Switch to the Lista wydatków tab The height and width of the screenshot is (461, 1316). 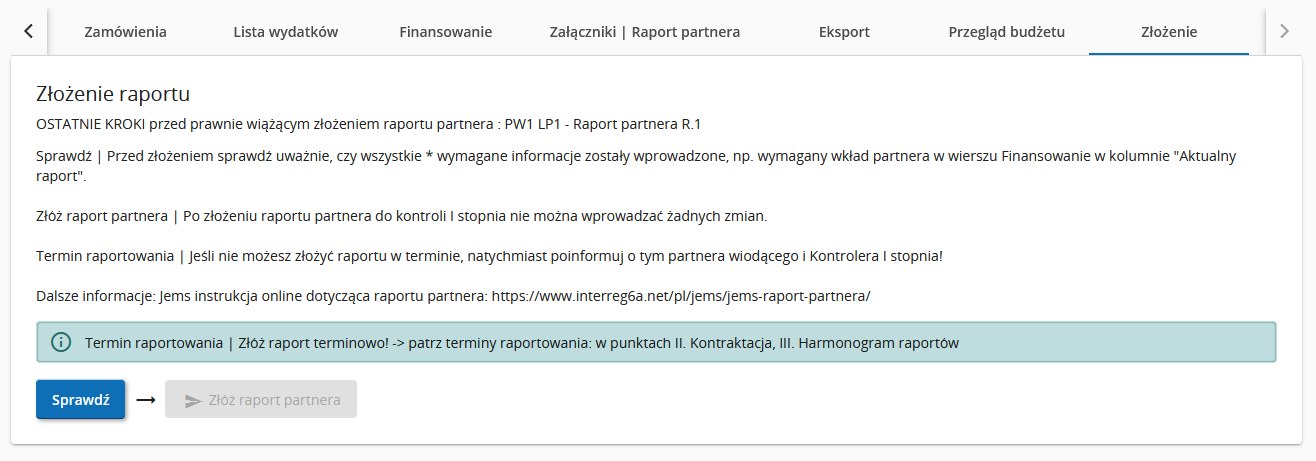click(285, 31)
